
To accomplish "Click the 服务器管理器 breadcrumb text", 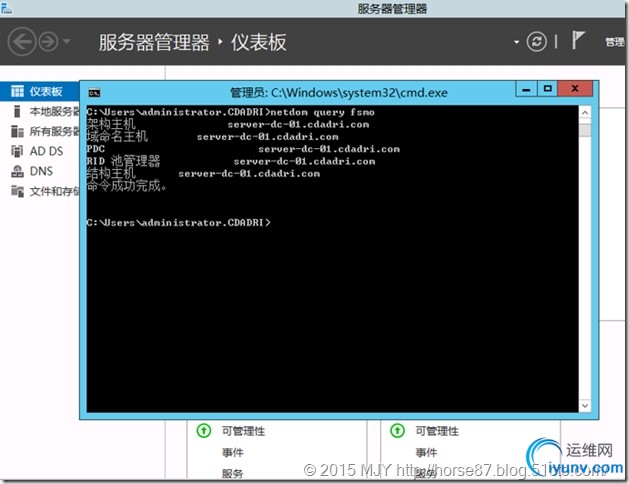I will (154, 42).
